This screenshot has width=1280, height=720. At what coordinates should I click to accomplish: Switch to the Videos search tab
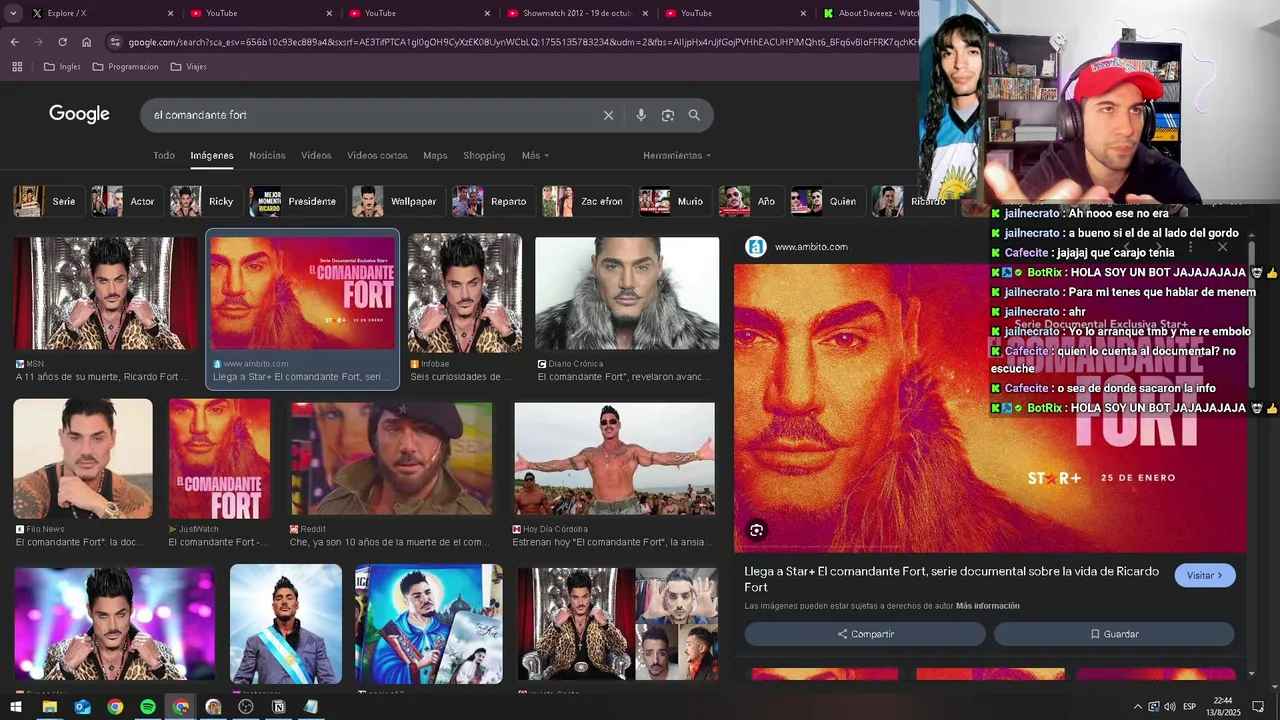316,156
